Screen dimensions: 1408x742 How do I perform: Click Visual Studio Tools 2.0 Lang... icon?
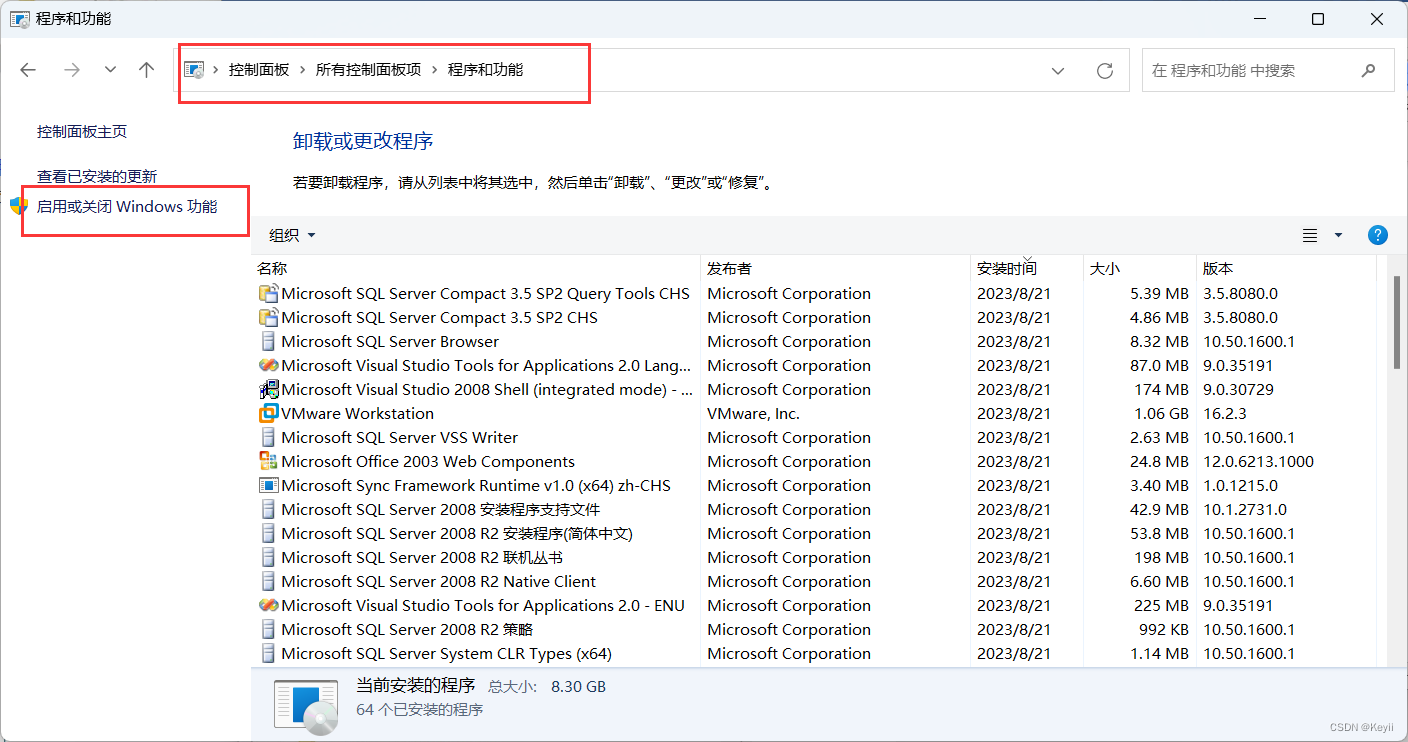268,366
